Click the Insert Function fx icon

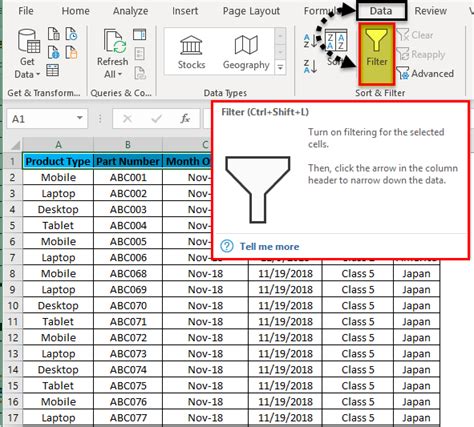[185, 118]
